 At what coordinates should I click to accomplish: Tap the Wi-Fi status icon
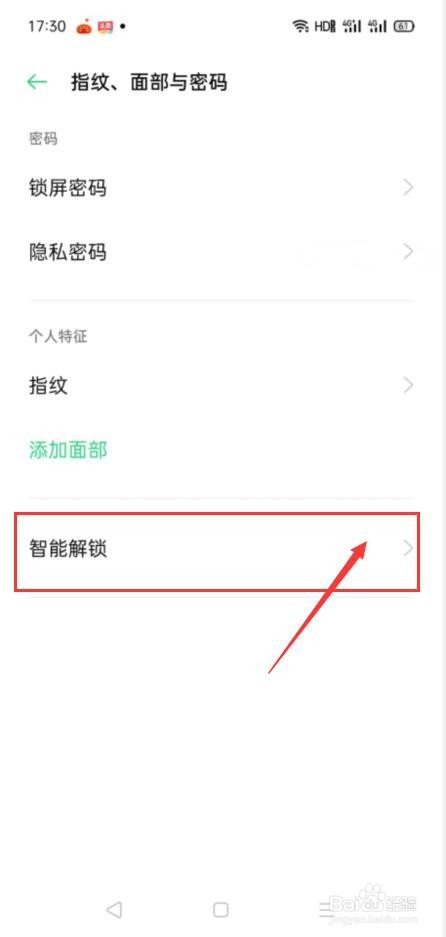pos(300,26)
